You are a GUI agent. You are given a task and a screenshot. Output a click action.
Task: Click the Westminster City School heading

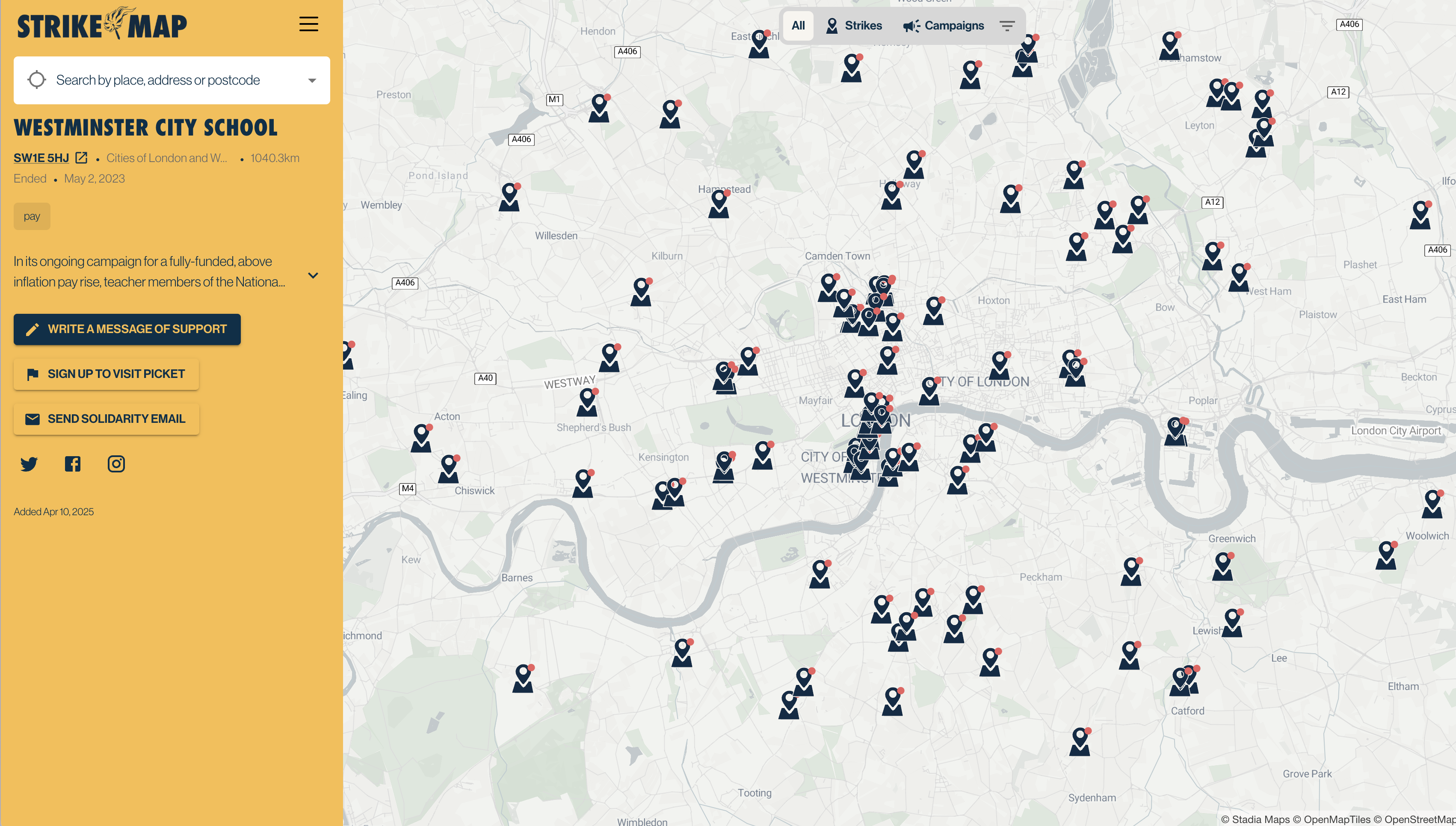[146, 128]
